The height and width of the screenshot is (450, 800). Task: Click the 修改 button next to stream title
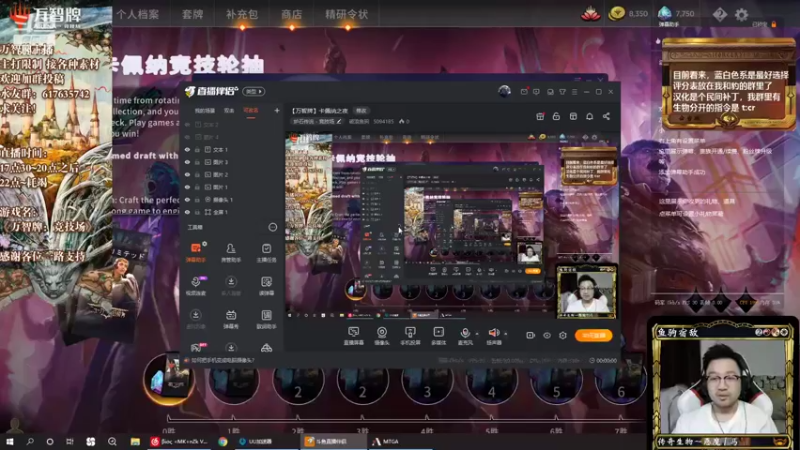[361, 110]
